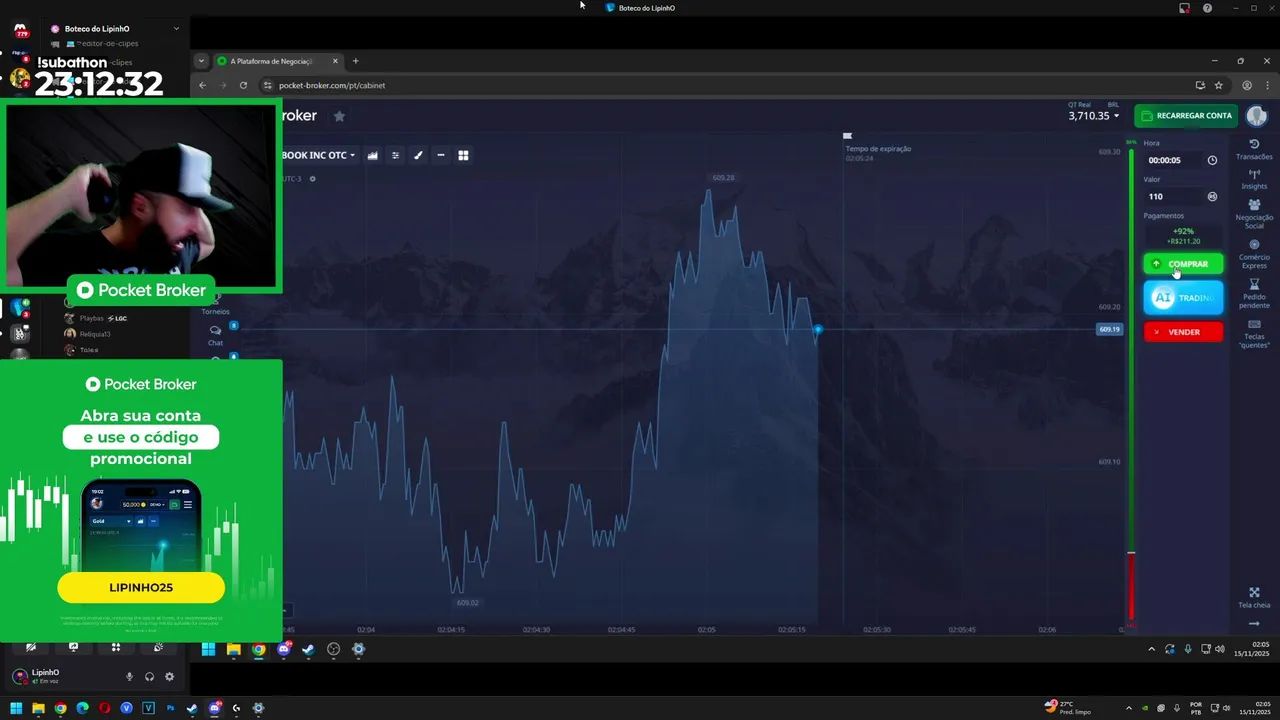Click the +92% payout display
Screen dimensions: 1280x720
[1183, 231]
